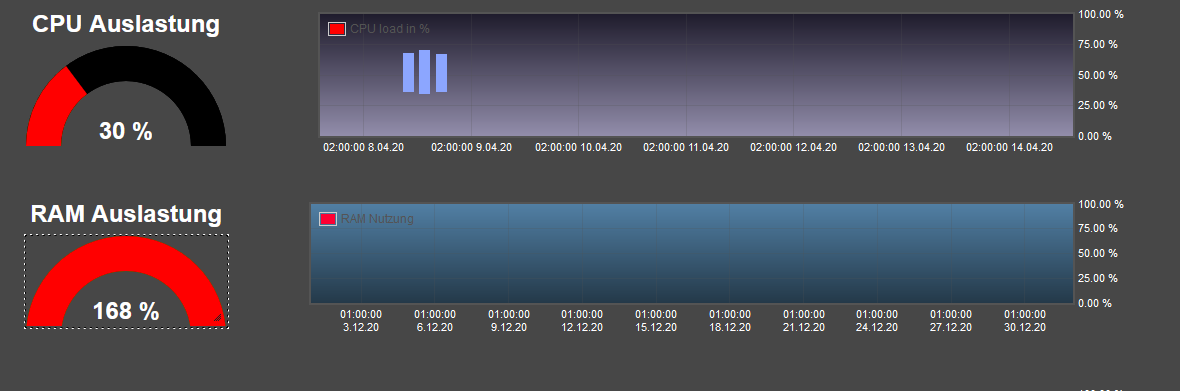Image resolution: width=1180 pixels, height=391 pixels.
Task: Click the CPU load in % legend label
Action: click(x=390, y=29)
